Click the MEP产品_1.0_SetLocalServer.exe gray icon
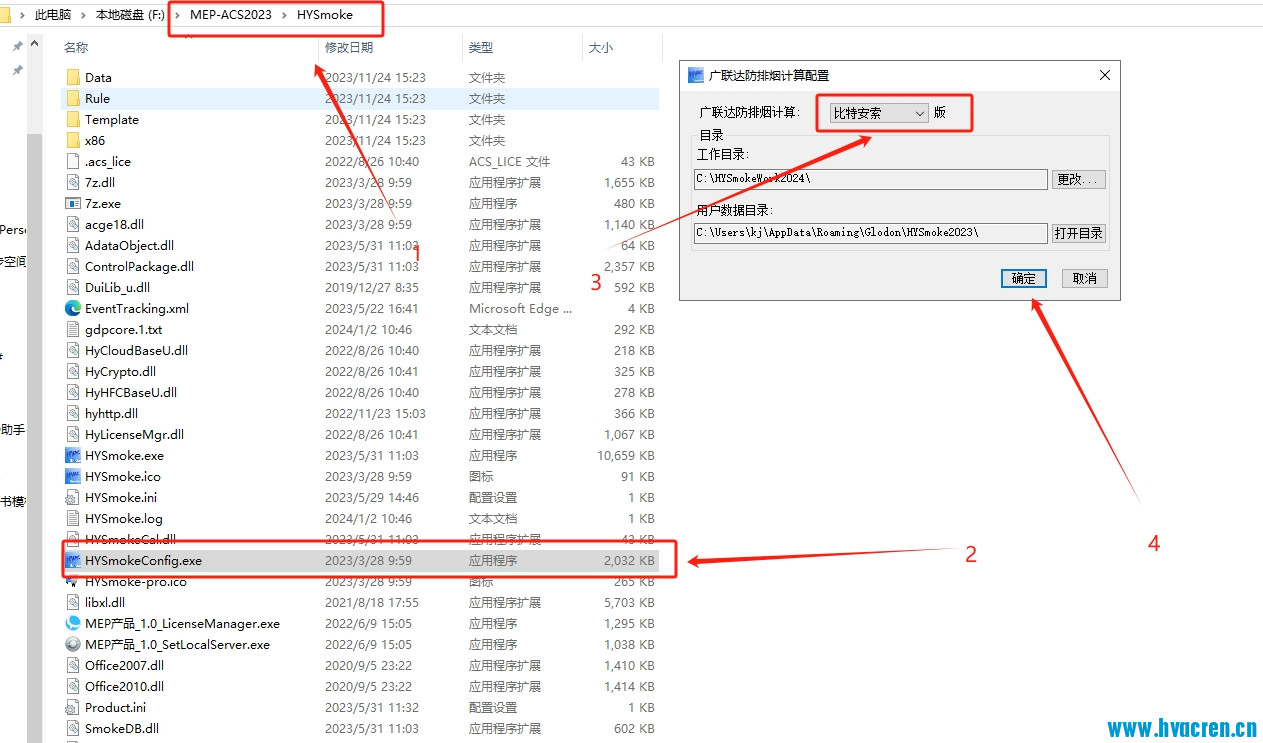 [71, 644]
